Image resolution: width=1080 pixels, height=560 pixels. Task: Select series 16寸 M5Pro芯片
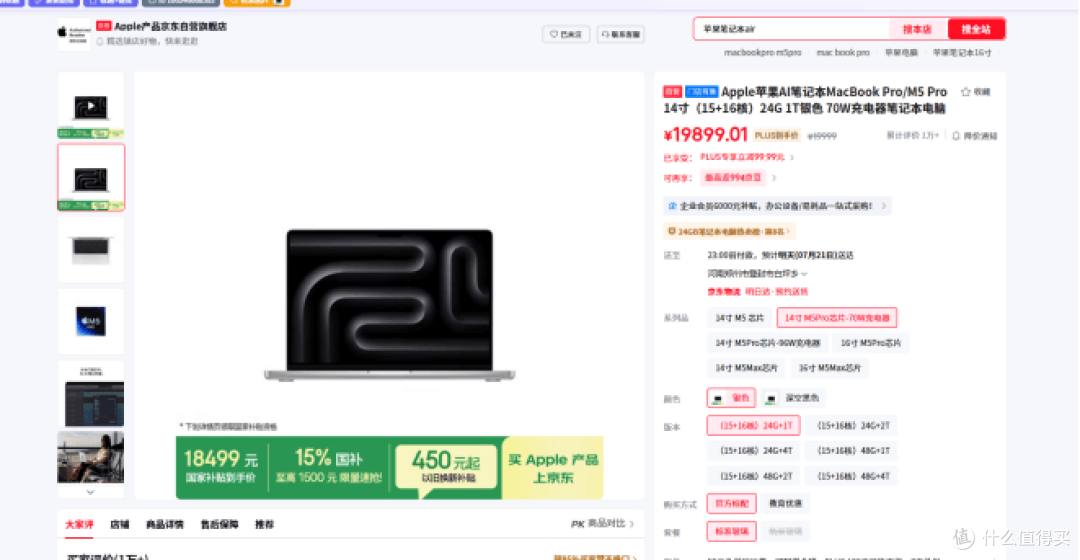click(871, 342)
